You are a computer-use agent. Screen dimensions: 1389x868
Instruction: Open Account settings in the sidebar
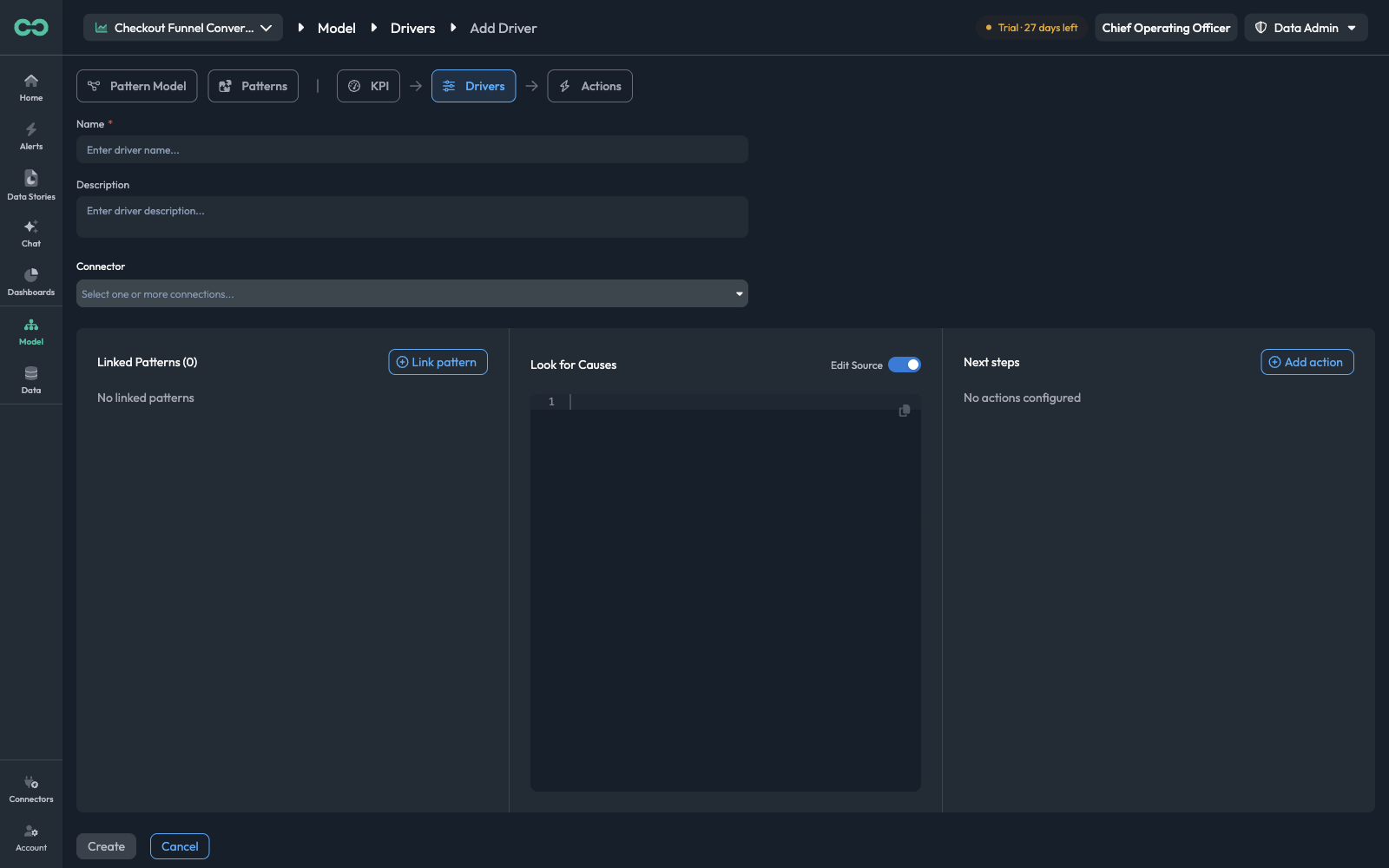tap(31, 838)
